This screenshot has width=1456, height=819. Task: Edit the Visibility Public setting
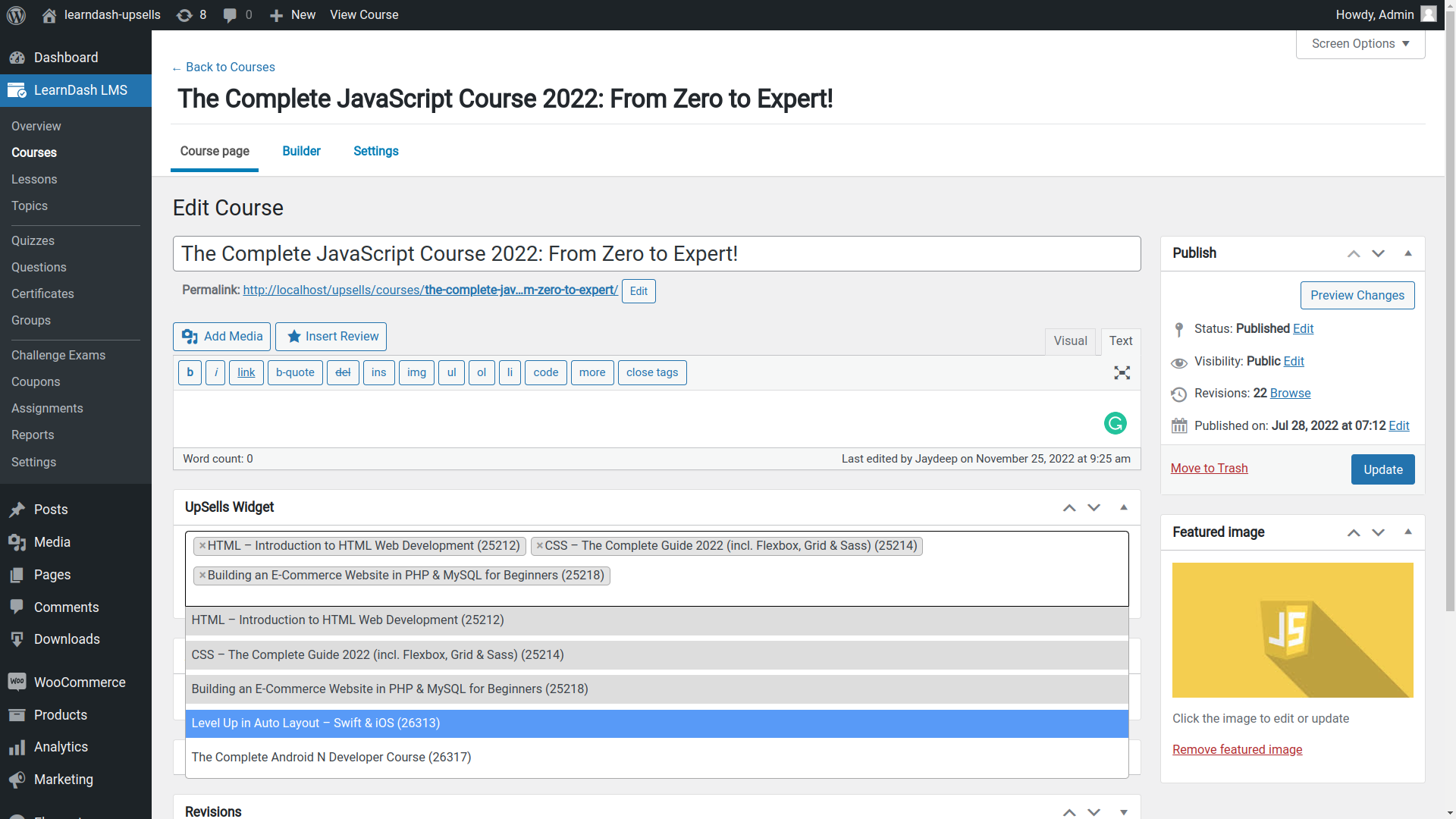tap(1294, 362)
